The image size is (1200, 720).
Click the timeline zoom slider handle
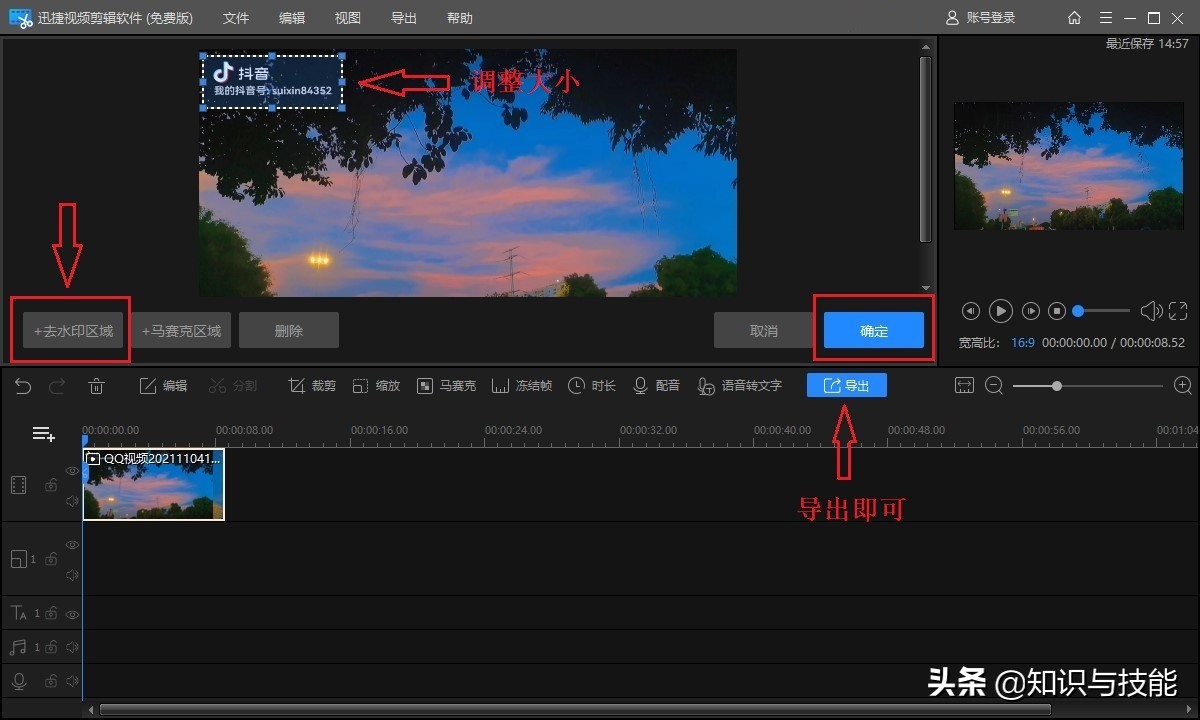tap(1056, 386)
